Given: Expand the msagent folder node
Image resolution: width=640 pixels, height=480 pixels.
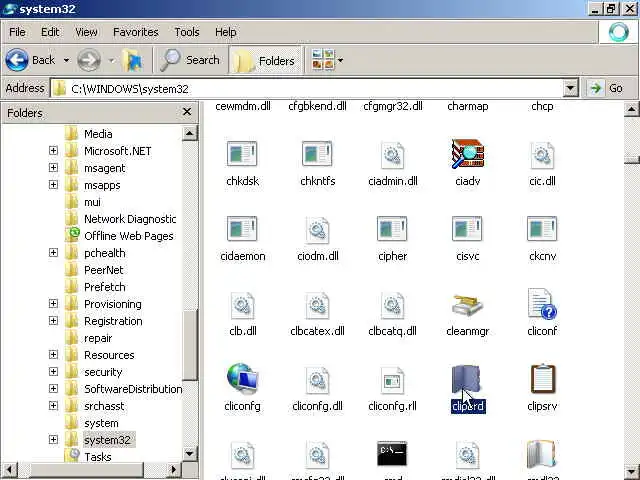Looking at the screenshot, I should coord(53,168).
